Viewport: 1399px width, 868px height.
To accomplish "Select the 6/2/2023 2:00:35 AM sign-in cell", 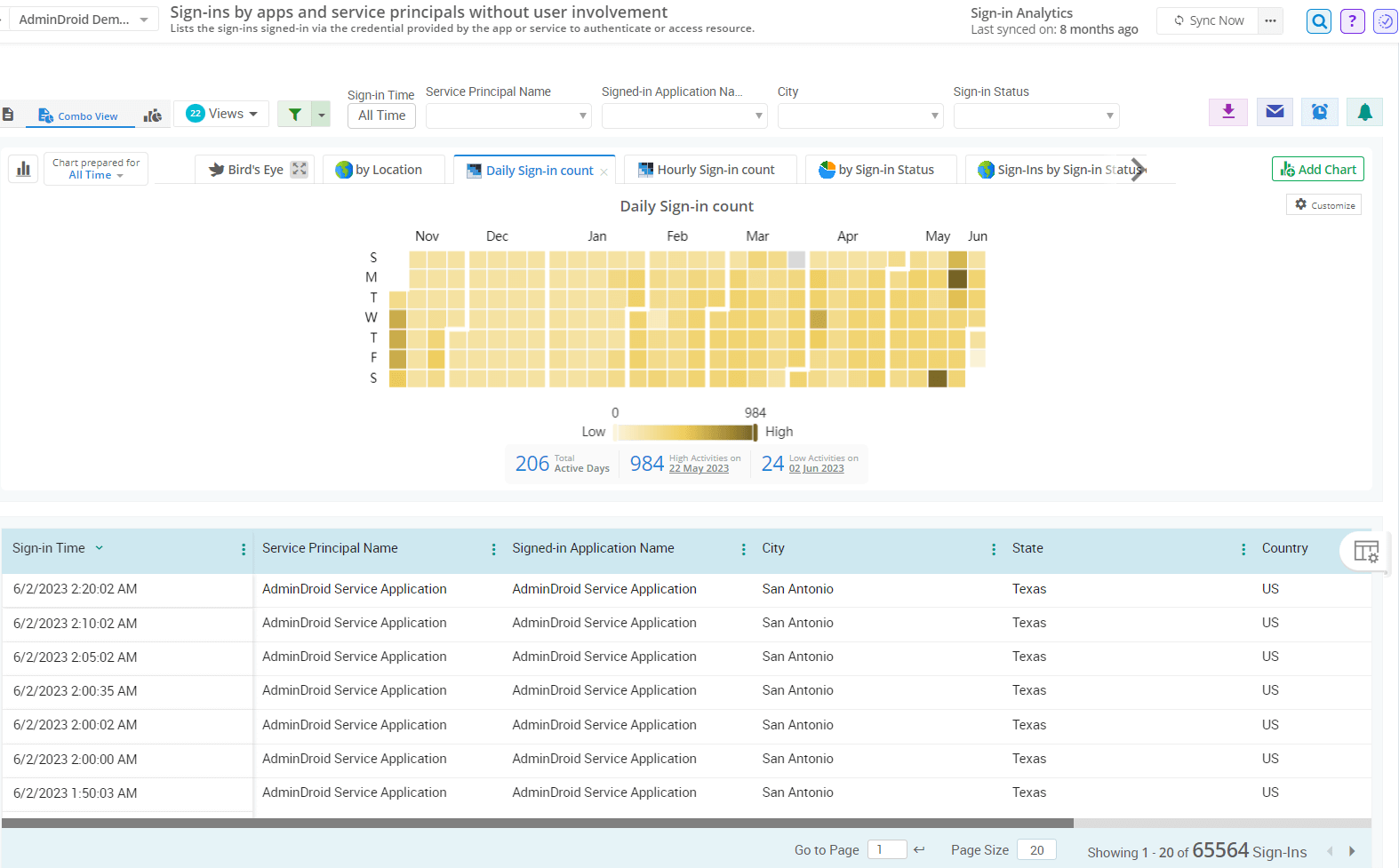I will [128, 691].
